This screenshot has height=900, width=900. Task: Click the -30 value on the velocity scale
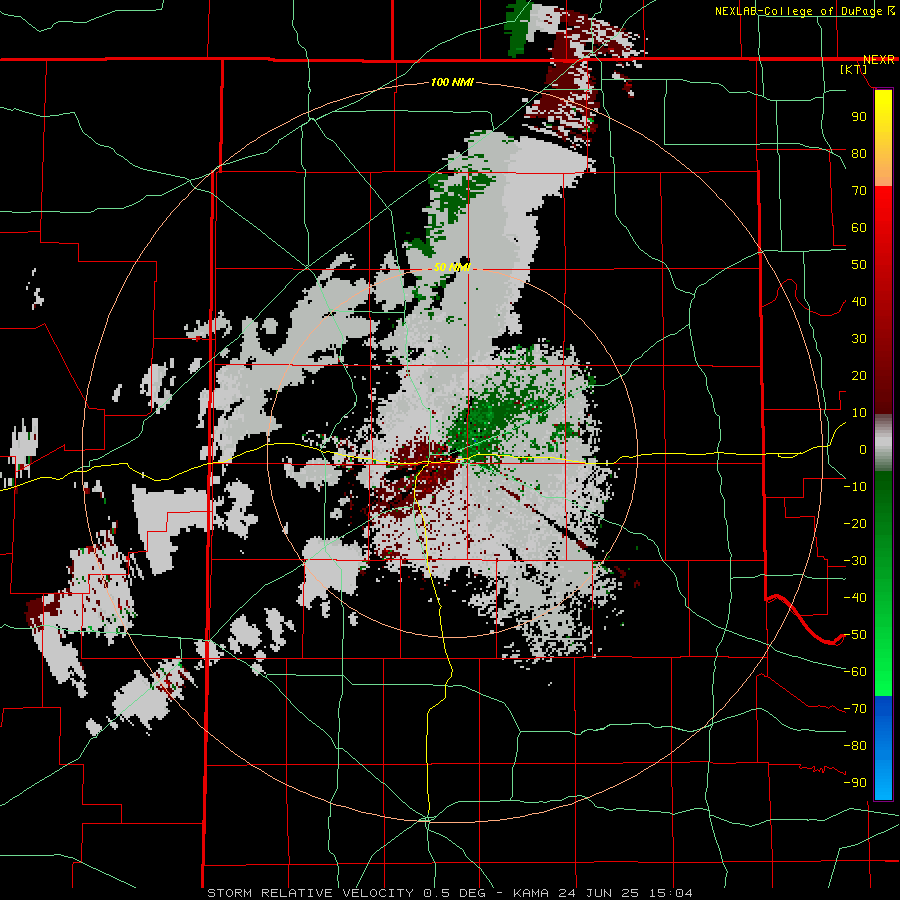[855, 561]
